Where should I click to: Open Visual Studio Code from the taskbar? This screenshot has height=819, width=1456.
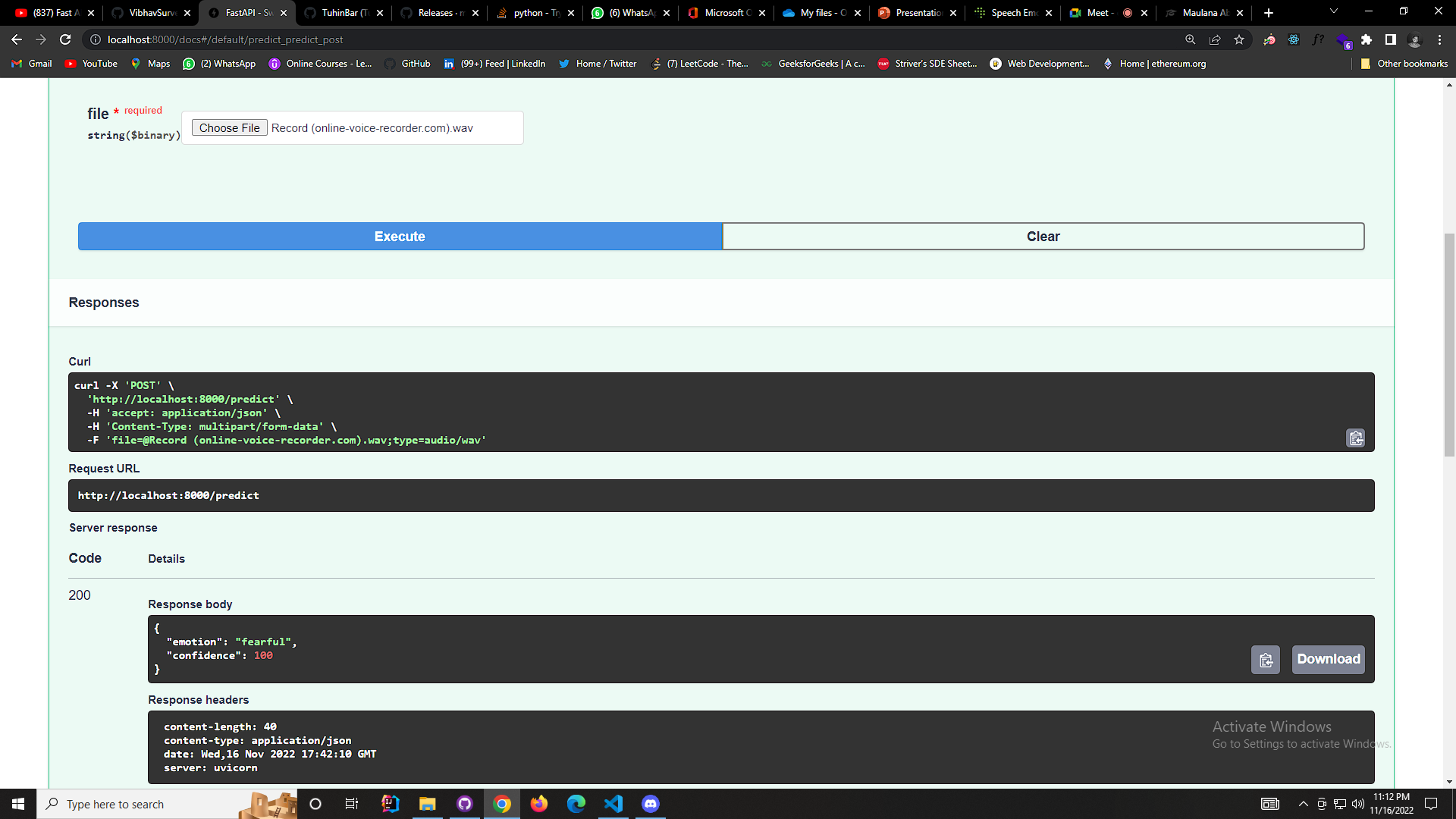coord(613,804)
